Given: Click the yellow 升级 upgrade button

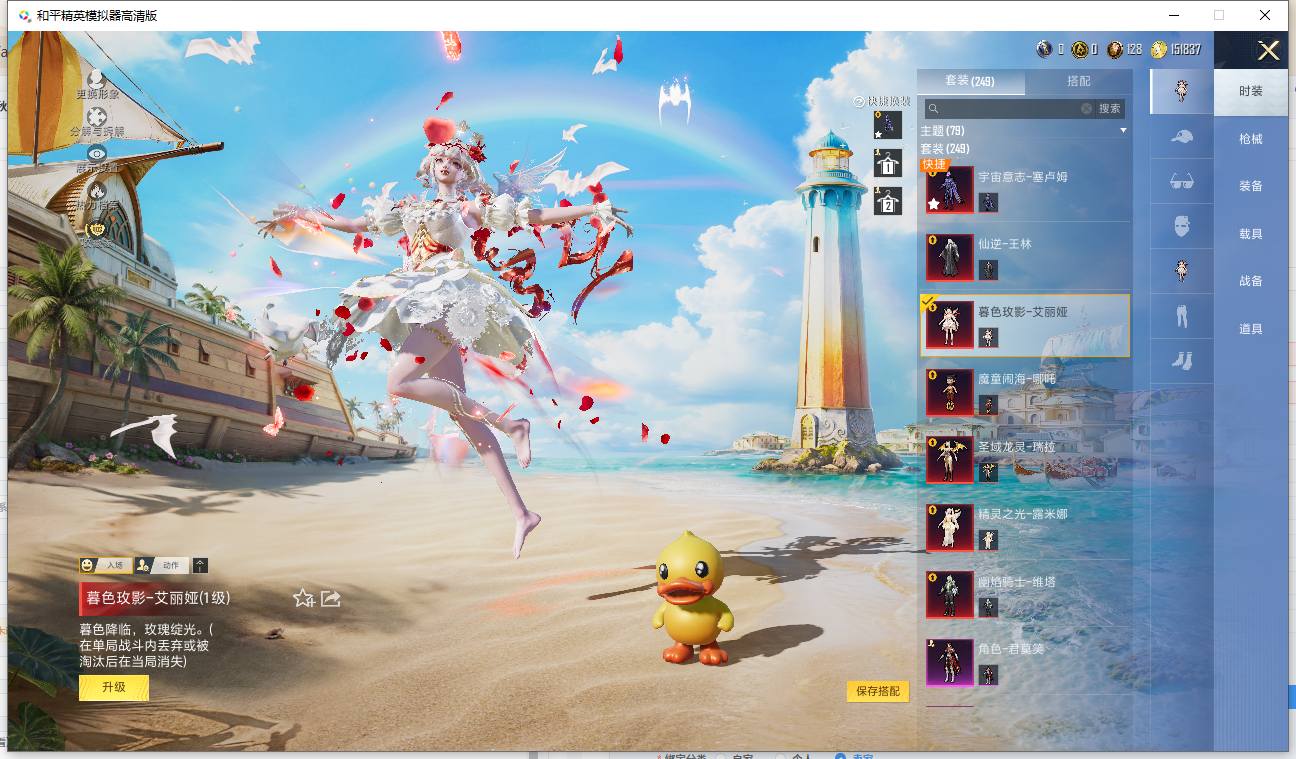Looking at the screenshot, I should 114,687.
